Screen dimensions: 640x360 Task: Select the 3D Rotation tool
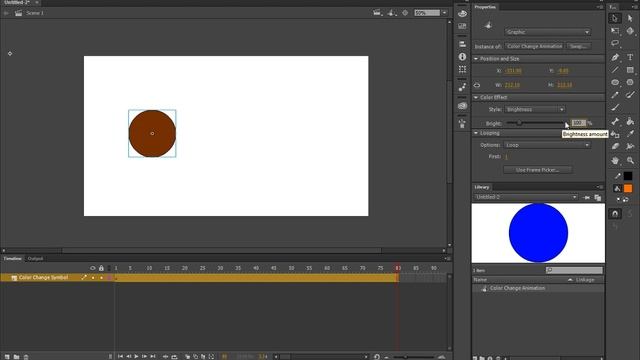[x=630, y=31]
